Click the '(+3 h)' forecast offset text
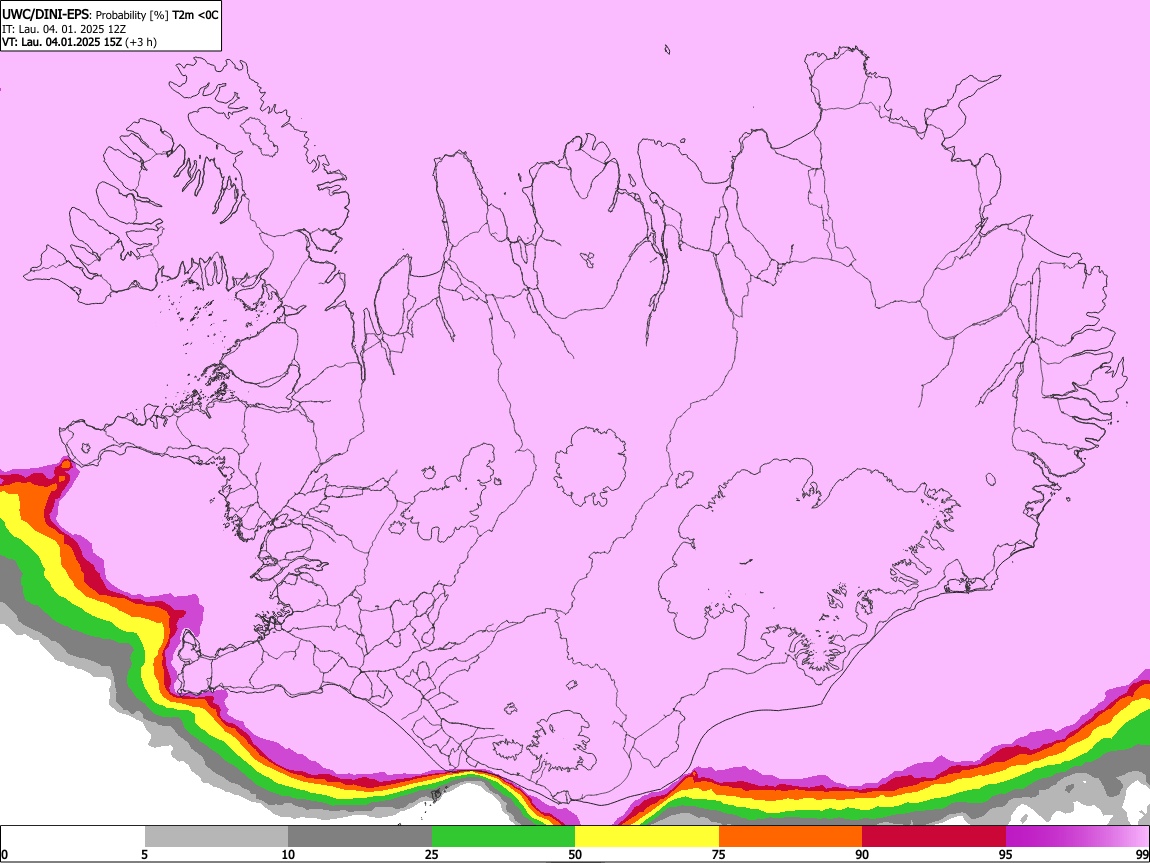This screenshot has width=1150, height=863. click(x=141, y=42)
